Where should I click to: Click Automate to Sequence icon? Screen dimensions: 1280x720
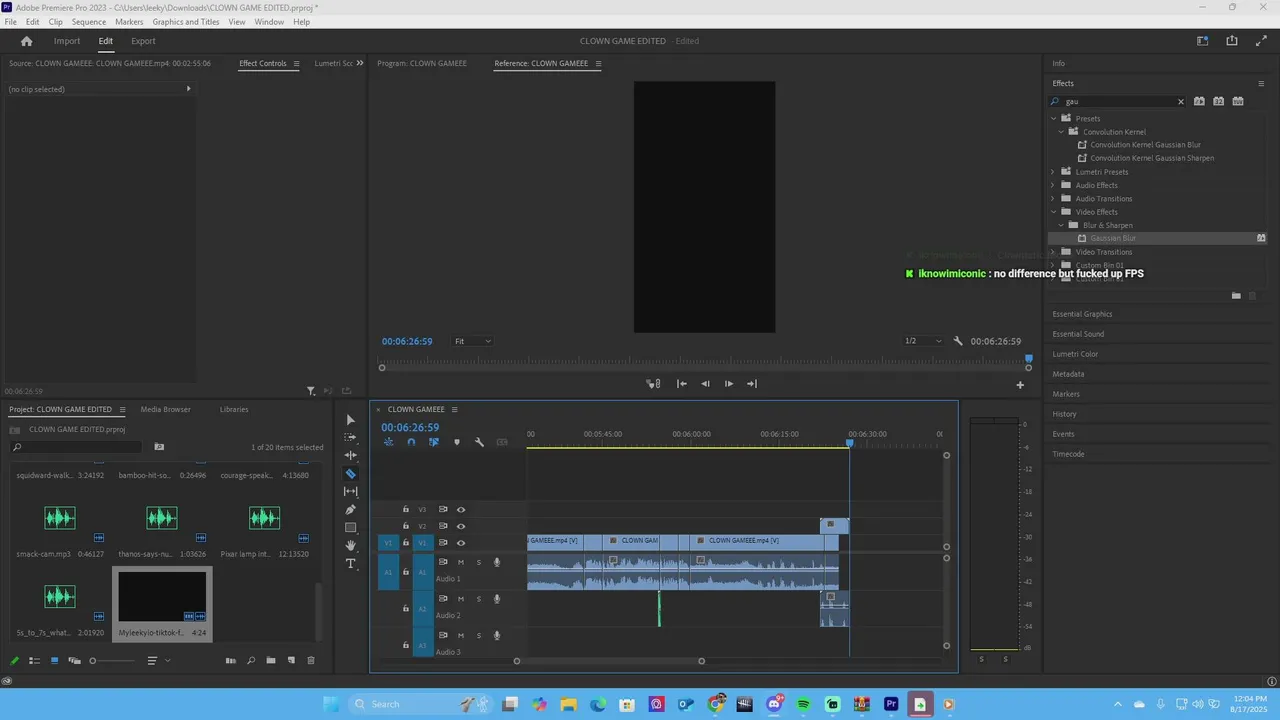click(231, 660)
